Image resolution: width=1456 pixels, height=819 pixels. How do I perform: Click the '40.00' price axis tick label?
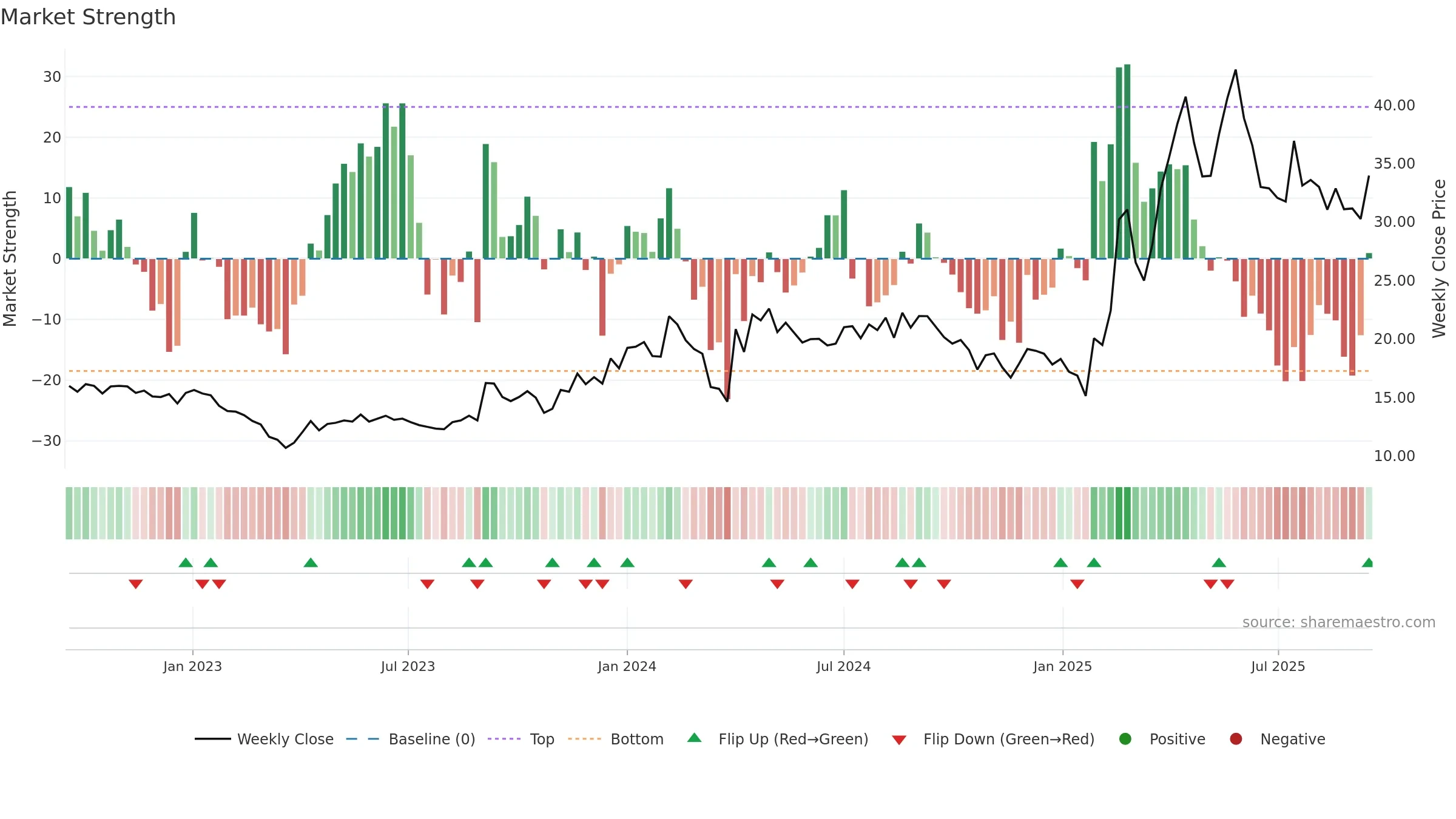[1394, 106]
